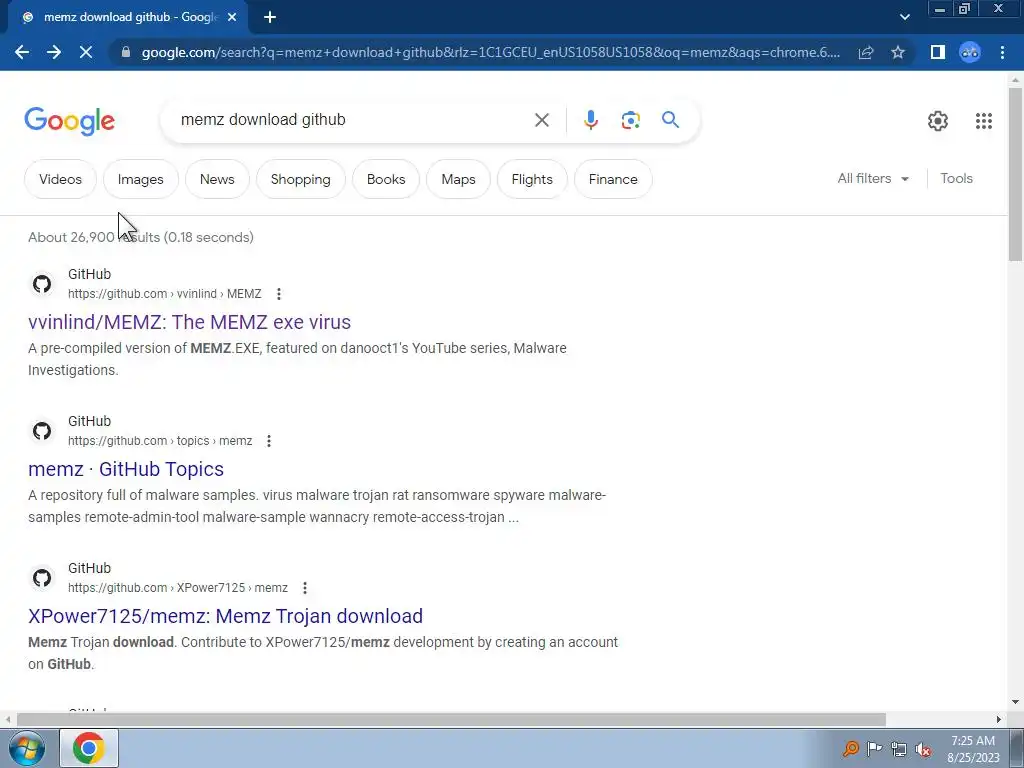The width and height of the screenshot is (1024, 768).
Task: Clear the search box with the X icon
Action: pyautogui.click(x=541, y=120)
